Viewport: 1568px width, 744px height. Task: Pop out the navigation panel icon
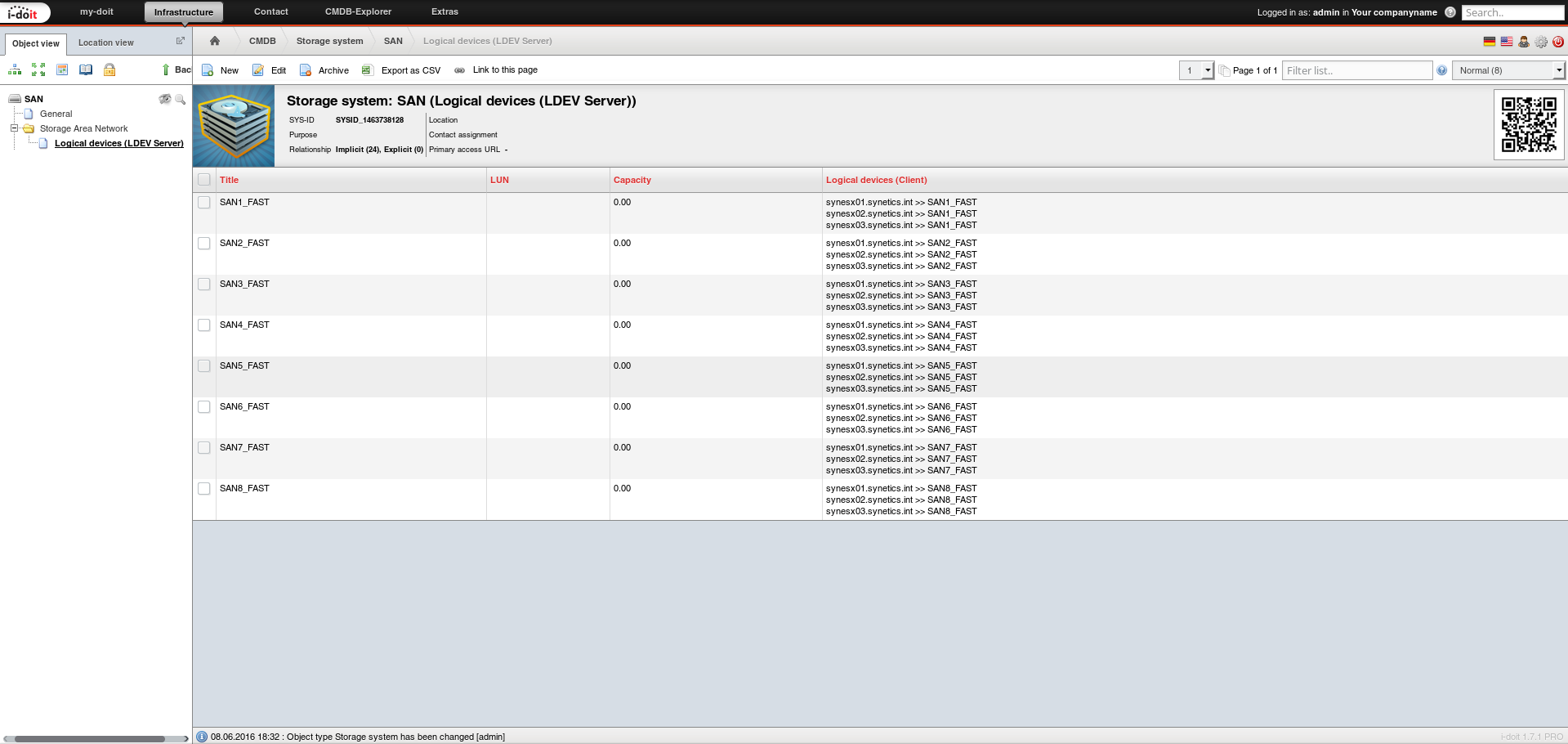tap(181, 41)
